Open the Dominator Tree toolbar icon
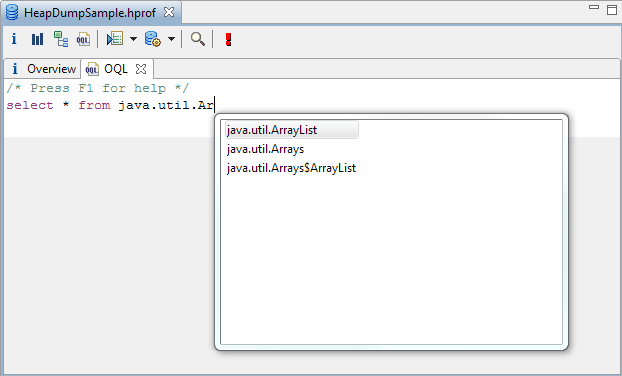Screen dimensions: 622x376 [61, 39]
